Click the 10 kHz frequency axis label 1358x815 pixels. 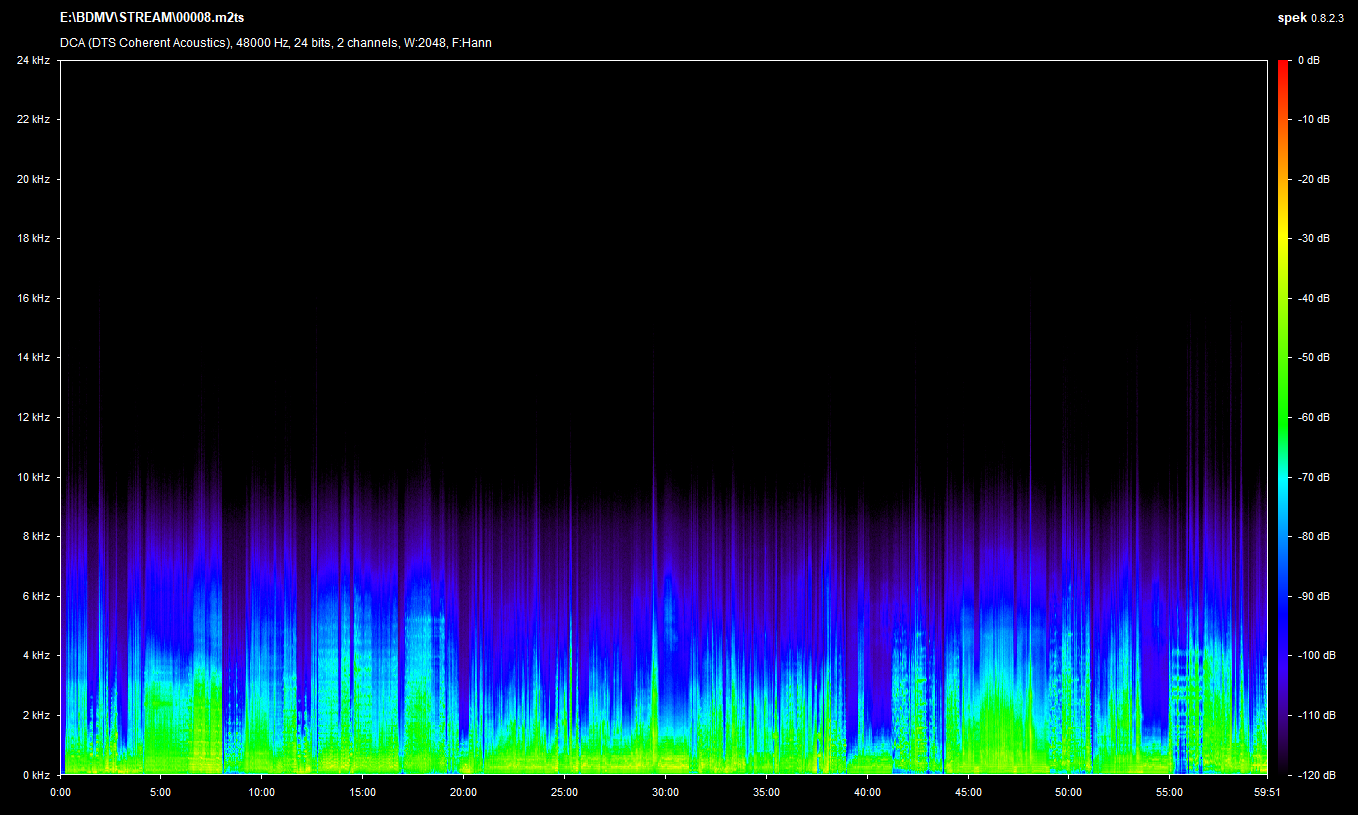pos(33,477)
